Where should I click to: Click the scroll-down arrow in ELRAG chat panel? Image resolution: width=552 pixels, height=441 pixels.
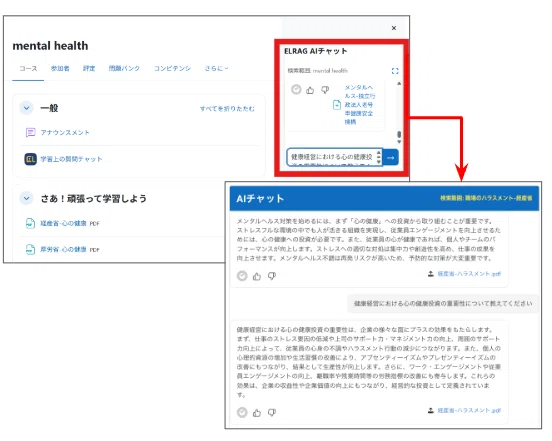point(399,141)
